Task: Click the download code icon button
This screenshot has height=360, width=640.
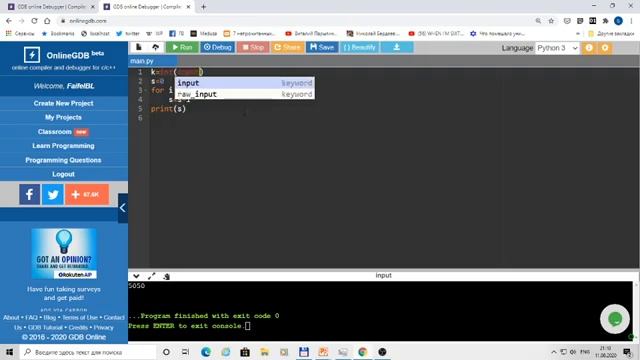Action: (397, 47)
